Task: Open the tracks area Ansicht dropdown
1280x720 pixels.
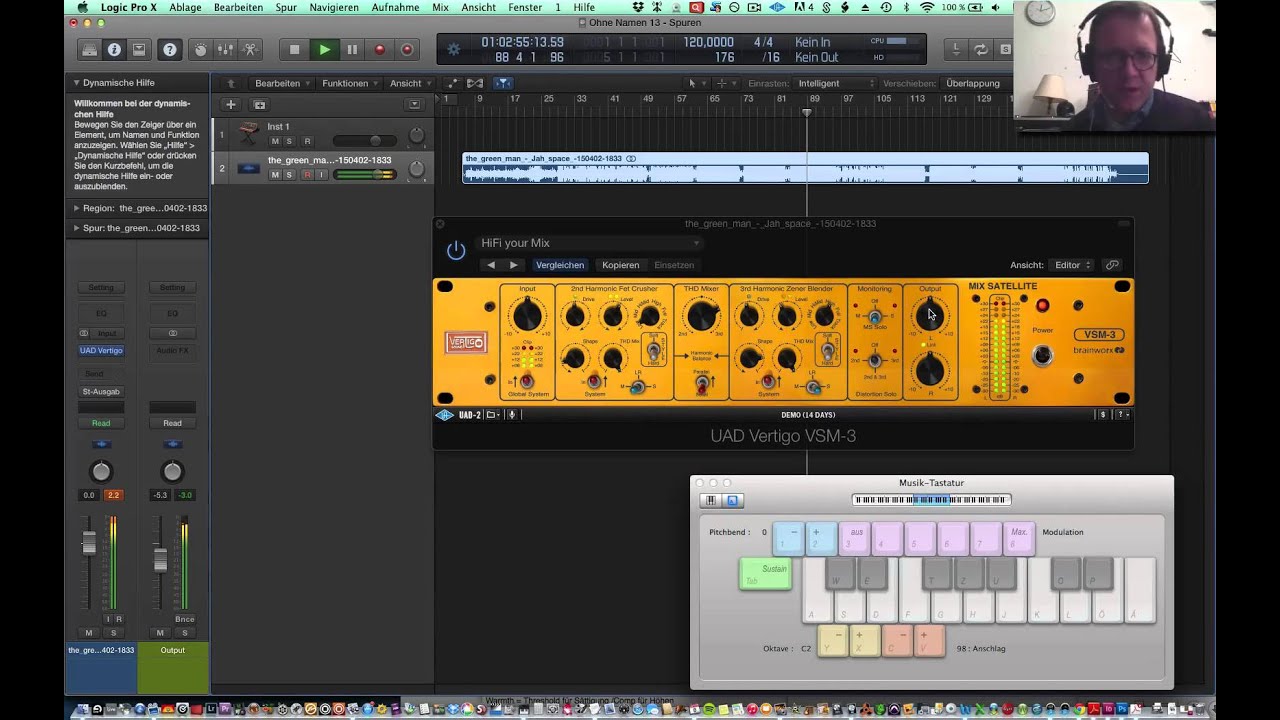Action: pyautogui.click(x=410, y=83)
